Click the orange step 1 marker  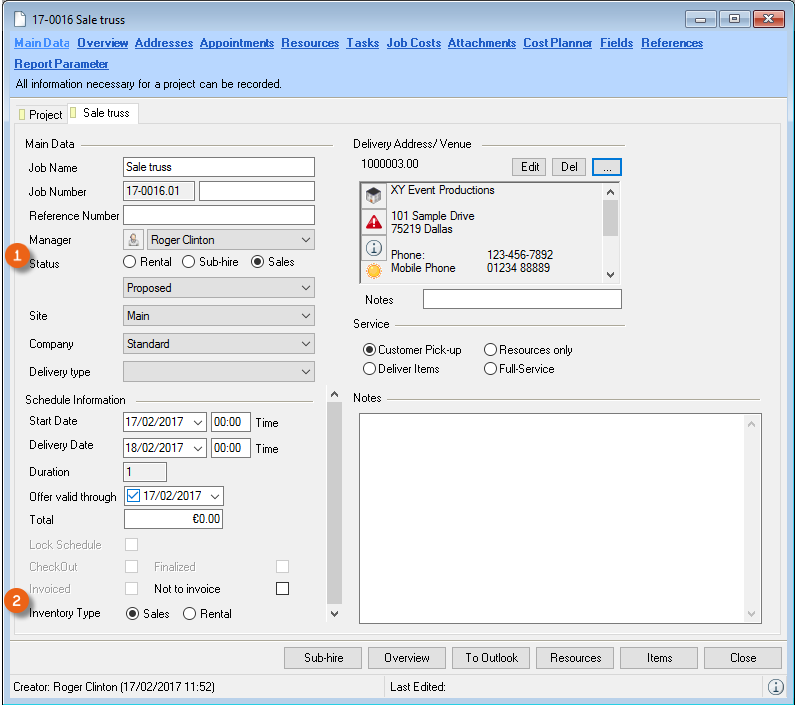(15, 256)
